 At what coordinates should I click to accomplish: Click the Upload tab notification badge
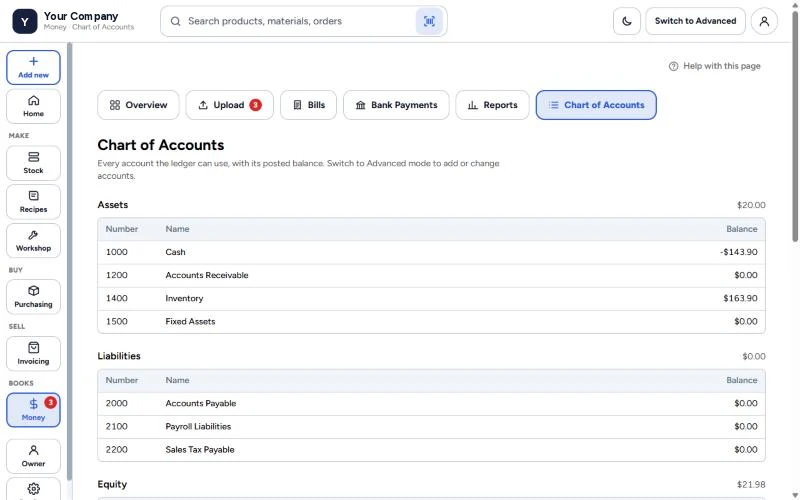click(255, 105)
